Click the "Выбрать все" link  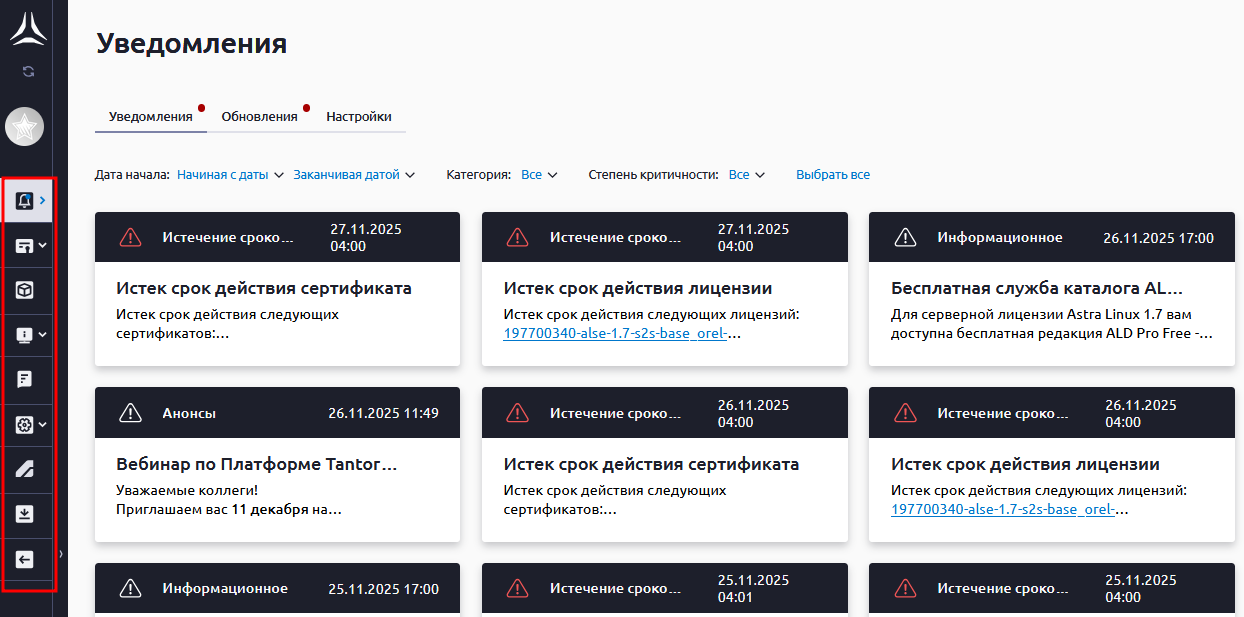pos(832,175)
